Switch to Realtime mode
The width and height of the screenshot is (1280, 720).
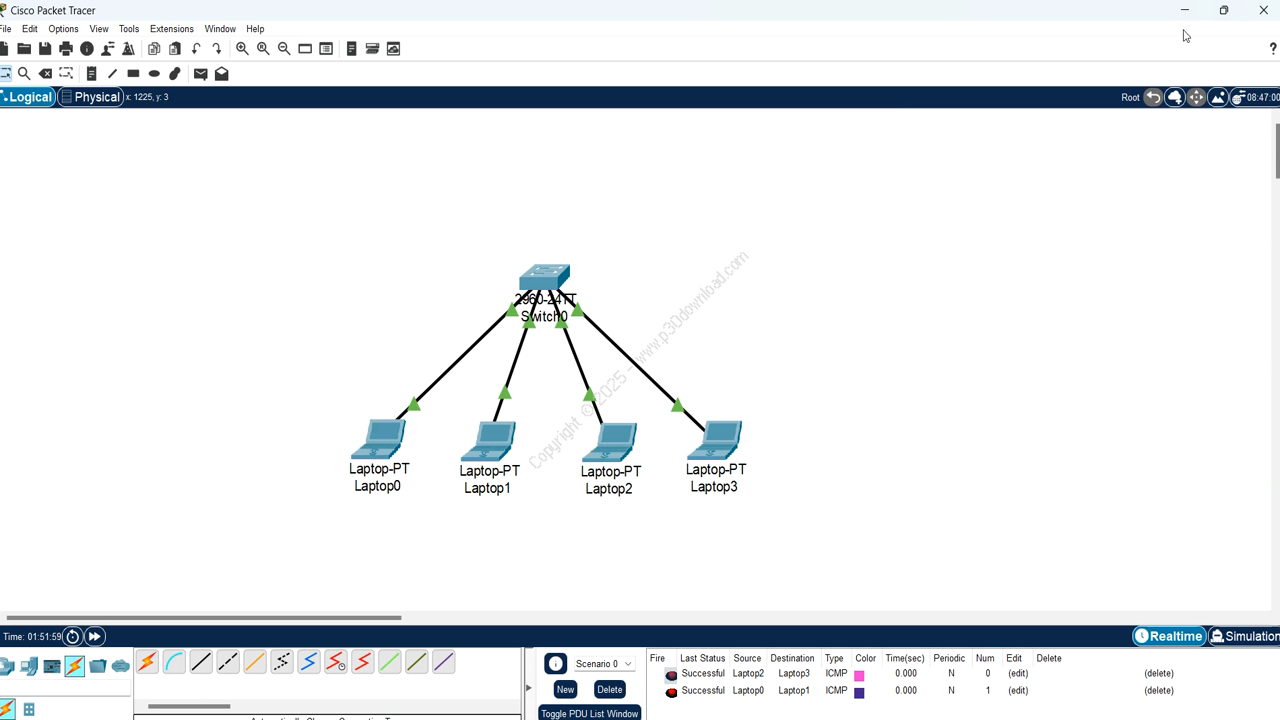coord(1169,636)
